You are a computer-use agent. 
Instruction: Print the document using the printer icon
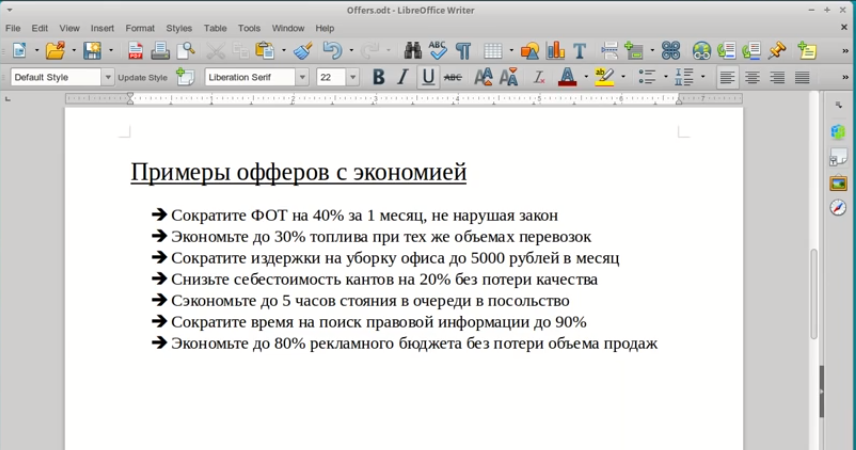point(160,51)
